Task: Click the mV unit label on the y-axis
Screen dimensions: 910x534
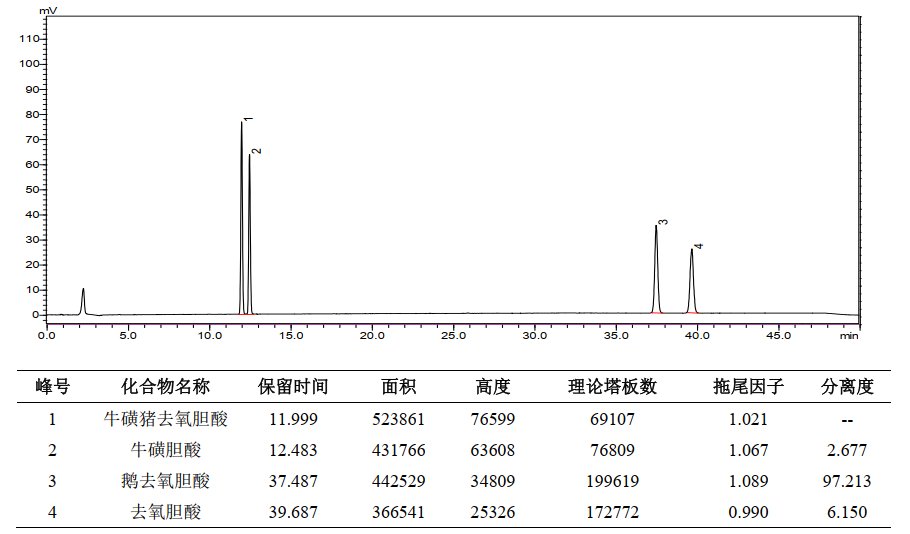Action: pos(48,10)
